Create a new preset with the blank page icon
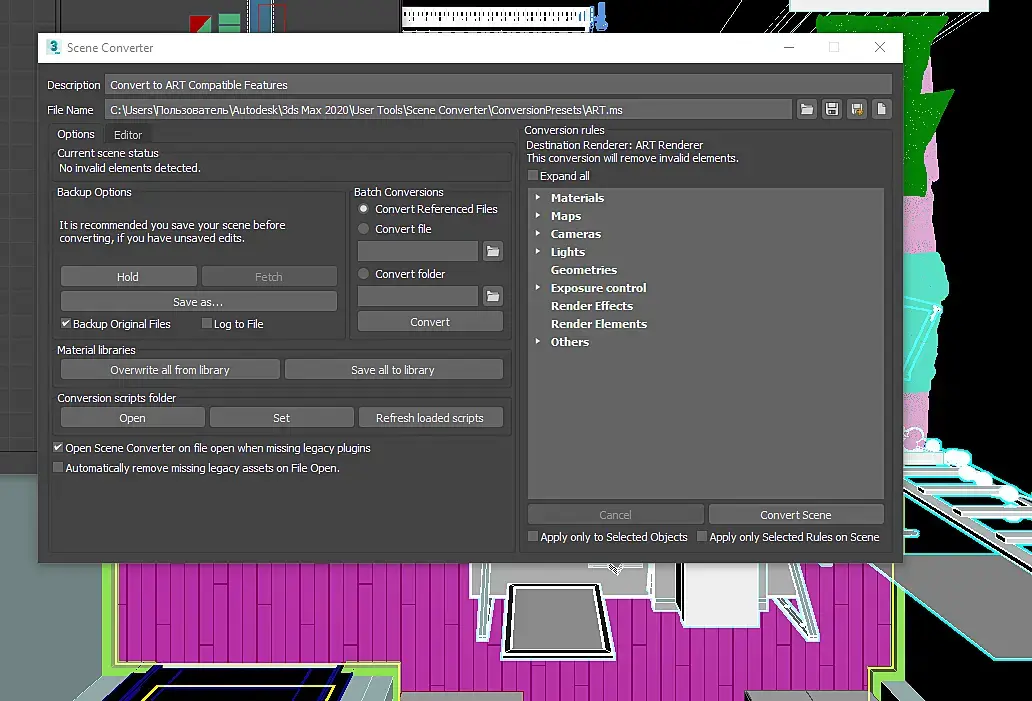The width and height of the screenshot is (1032, 701). [882, 109]
